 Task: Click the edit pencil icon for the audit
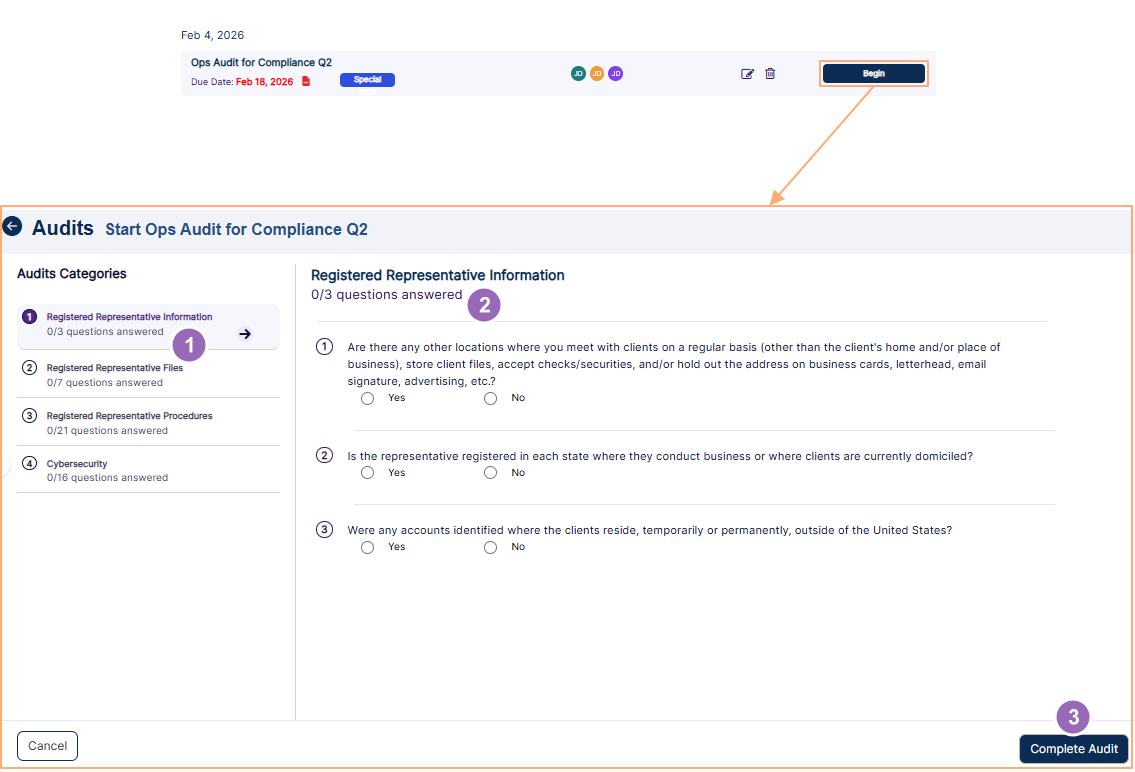(747, 73)
